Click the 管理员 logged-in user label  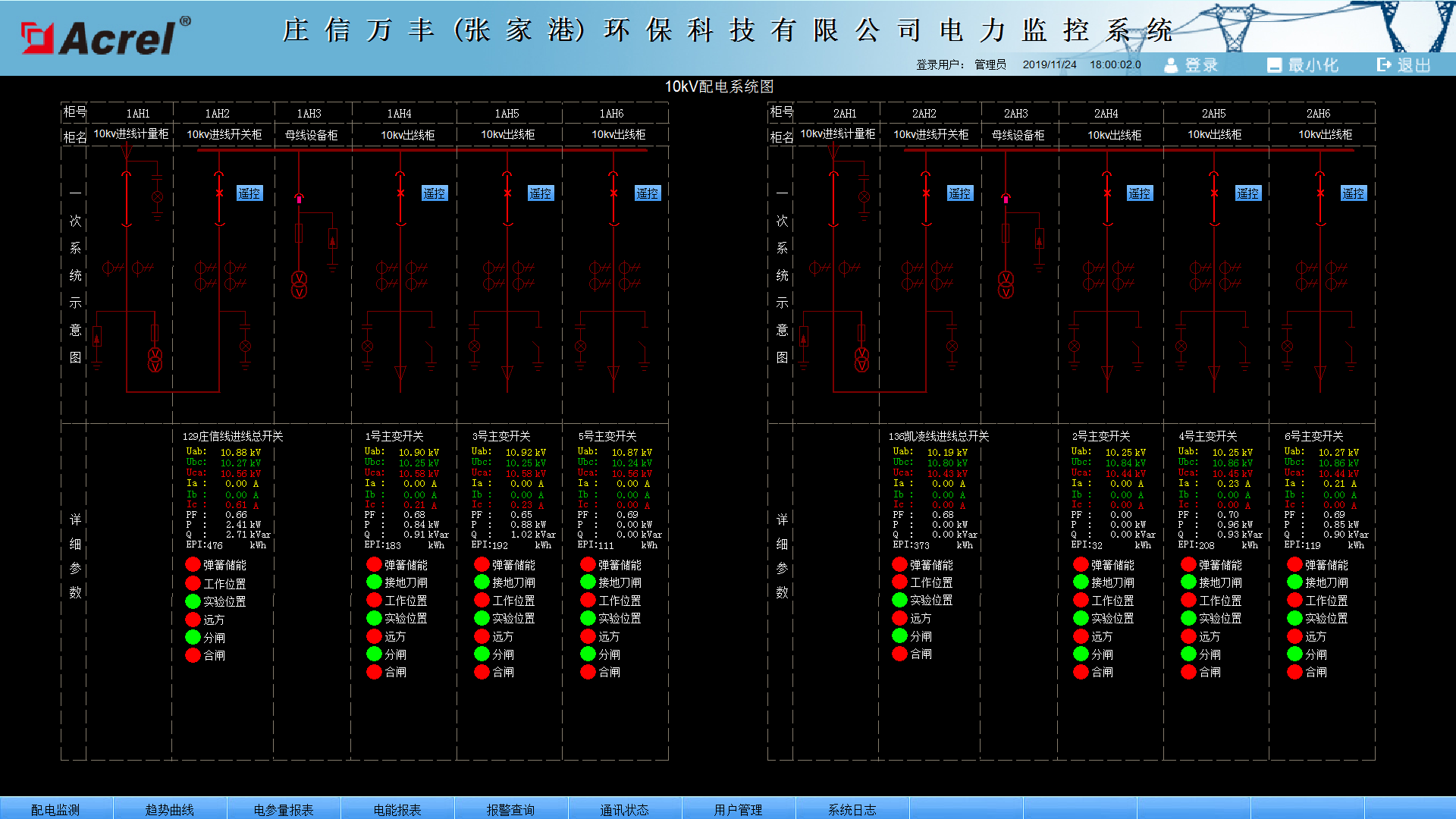click(x=990, y=64)
